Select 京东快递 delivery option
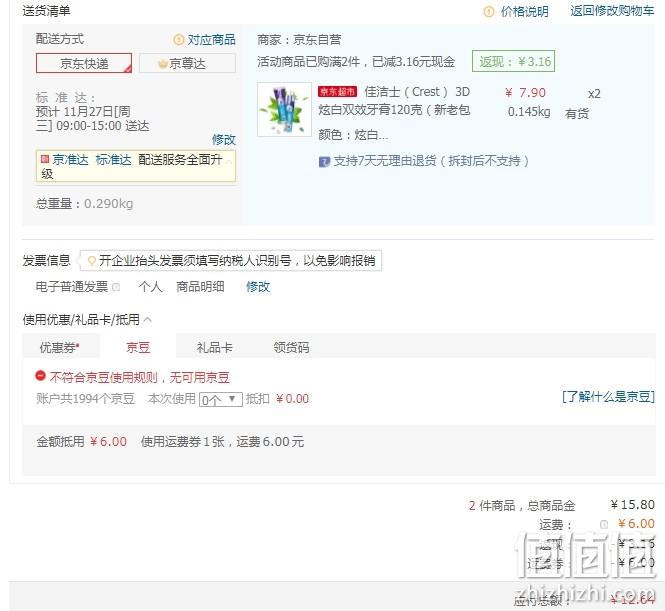 point(84,63)
